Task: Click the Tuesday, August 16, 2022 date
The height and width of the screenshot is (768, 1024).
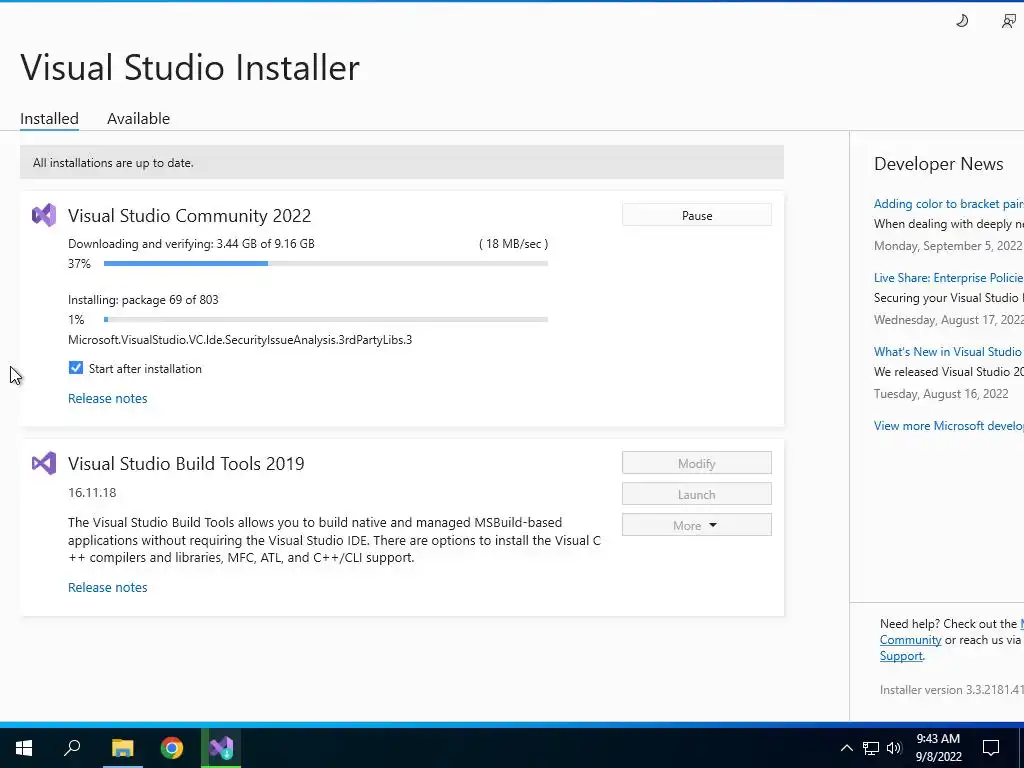Action: point(941,394)
